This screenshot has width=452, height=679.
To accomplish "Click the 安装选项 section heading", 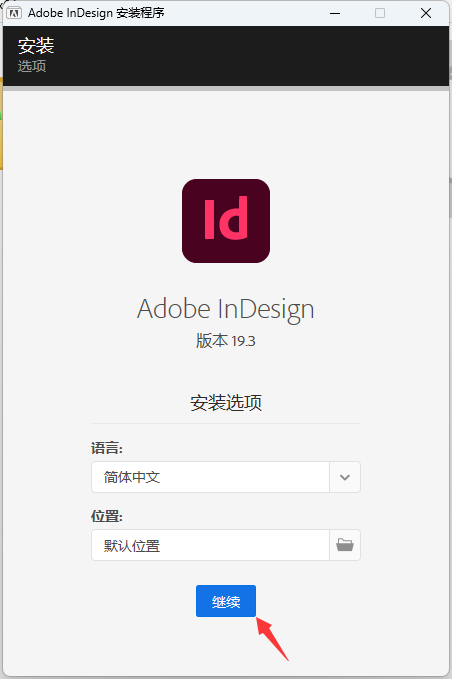I will click(x=226, y=403).
